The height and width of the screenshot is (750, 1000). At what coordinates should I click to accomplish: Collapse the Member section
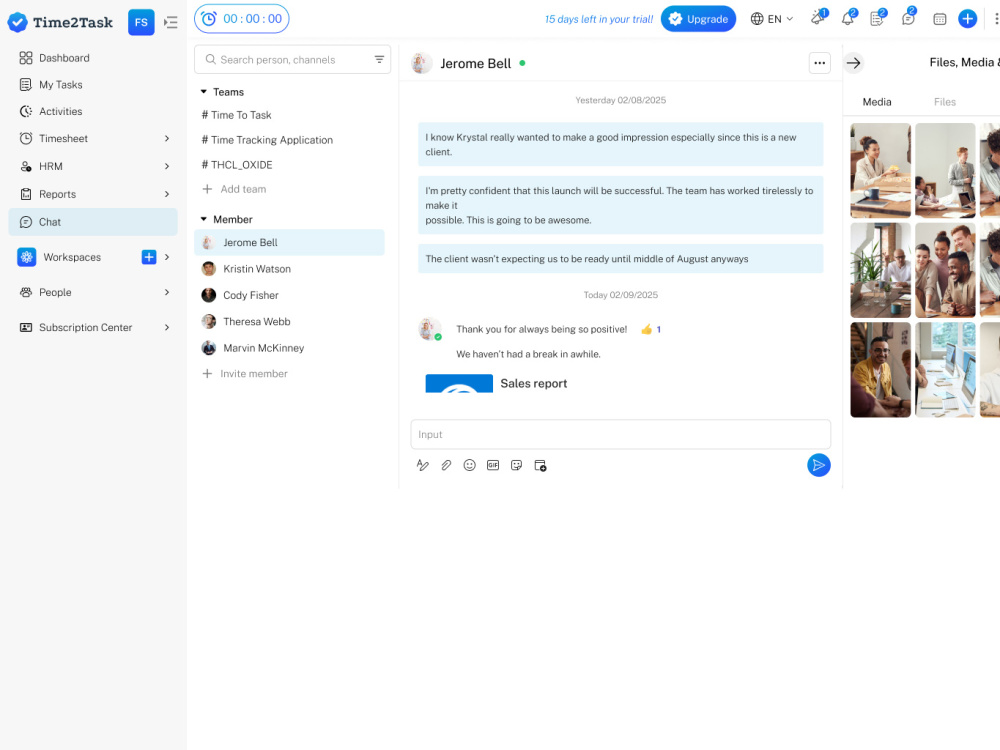203,219
